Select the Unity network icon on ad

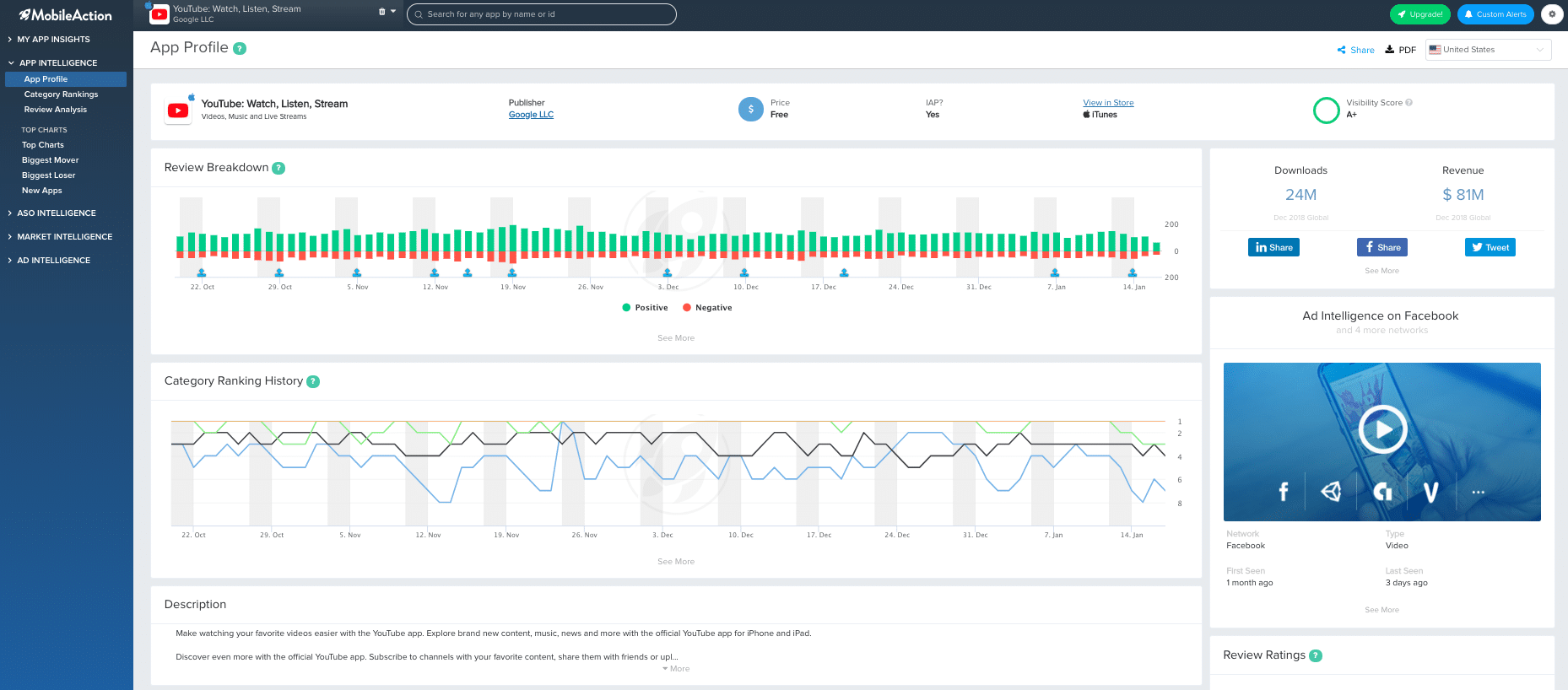point(1332,492)
